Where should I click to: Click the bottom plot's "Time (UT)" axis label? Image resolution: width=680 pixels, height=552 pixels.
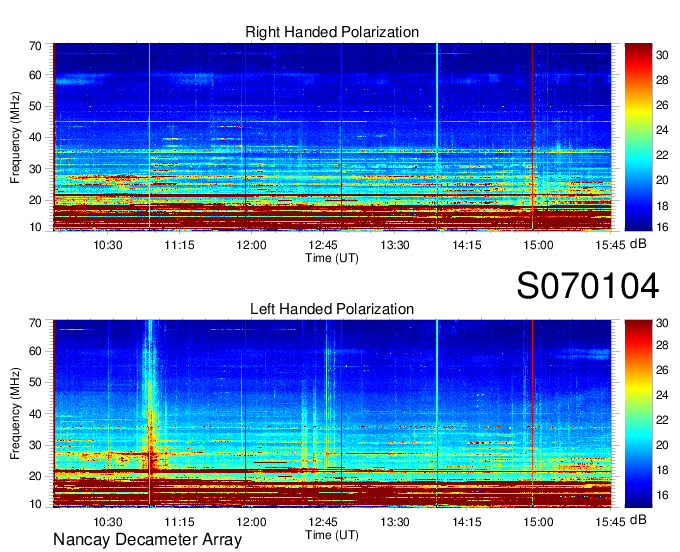tap(332, 535)
